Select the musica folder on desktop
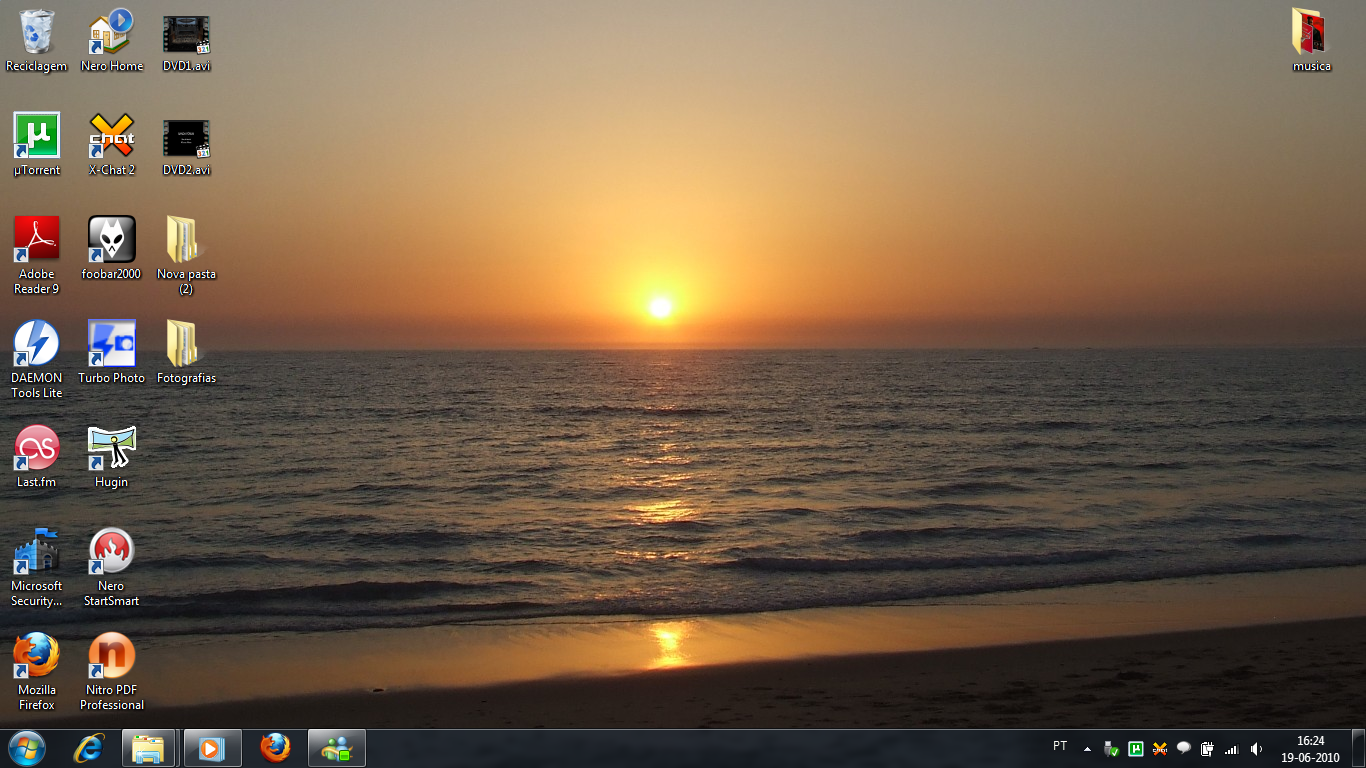Image resolution: width=1366 pixels, height=768 pixels. (x=1311, y=41)
